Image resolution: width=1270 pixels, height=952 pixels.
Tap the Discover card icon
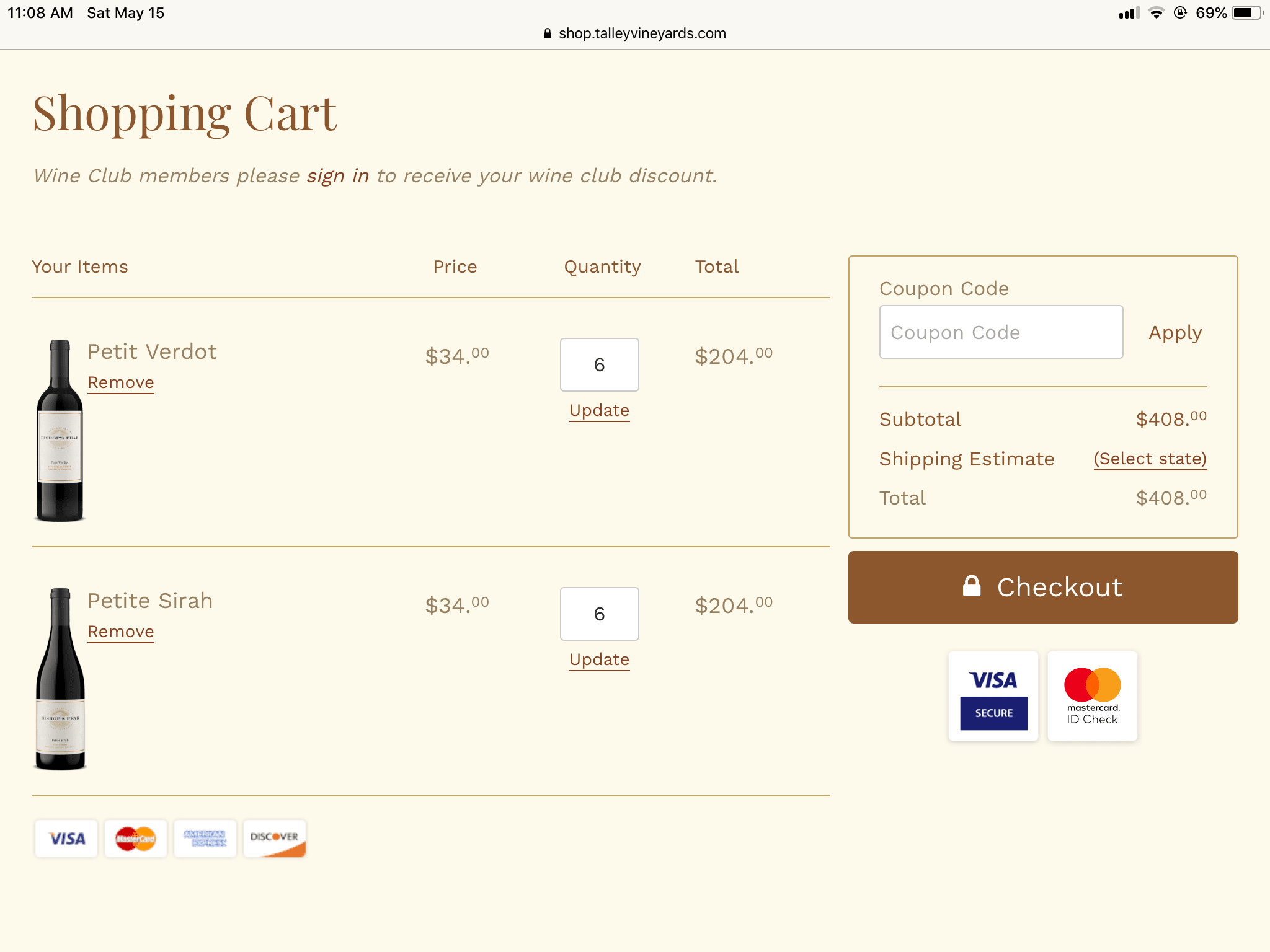(x=275, y=839)
